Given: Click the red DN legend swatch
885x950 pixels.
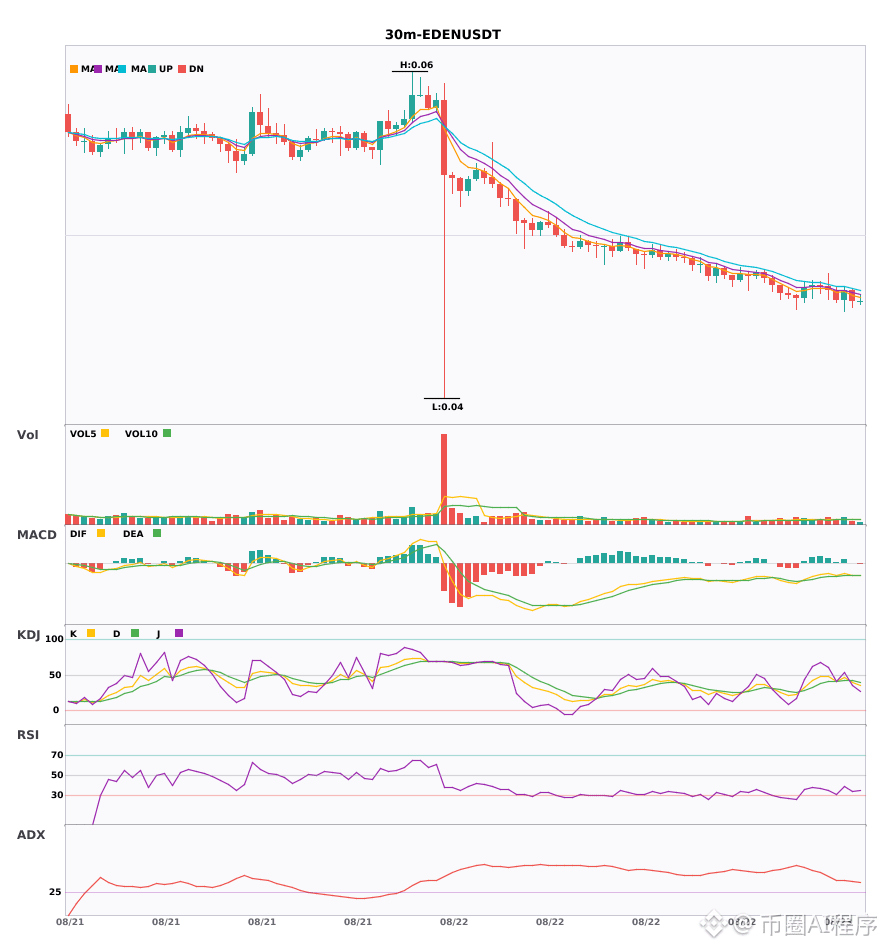Looking at the screenshot, I should tap(182, 69).
